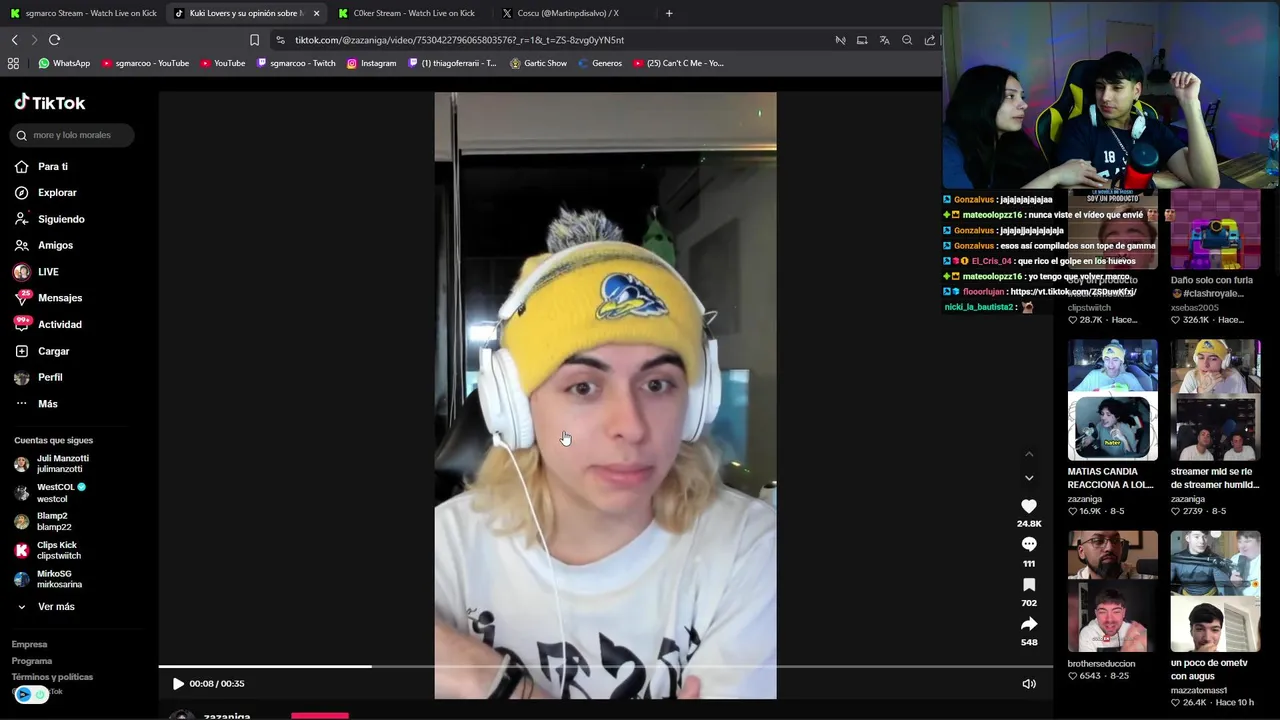Open the video comments
The width and height of the screenshot is (1280, 720).
[x=1029, y=545]
